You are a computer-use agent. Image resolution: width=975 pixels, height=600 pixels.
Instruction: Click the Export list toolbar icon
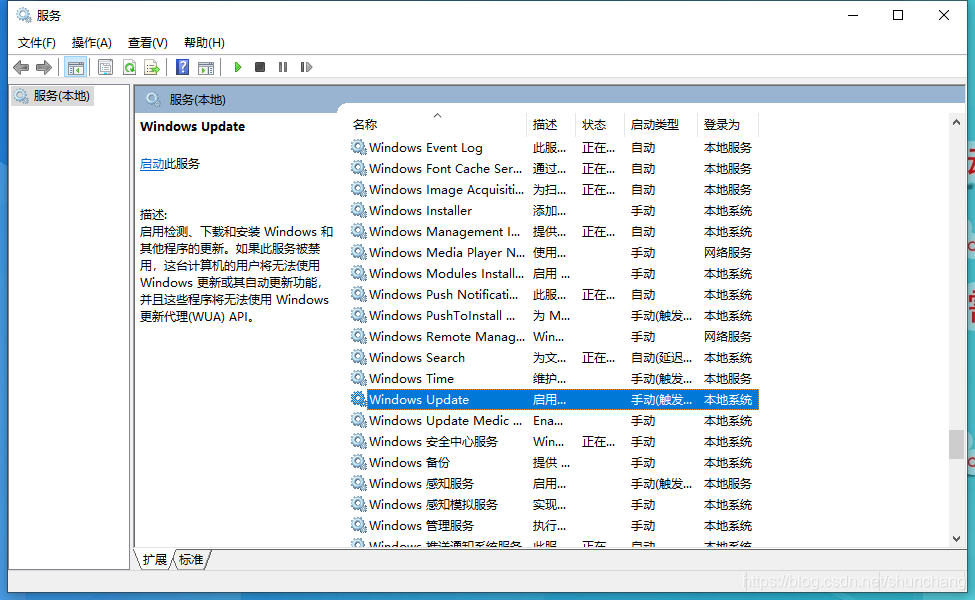coord(152,67)
